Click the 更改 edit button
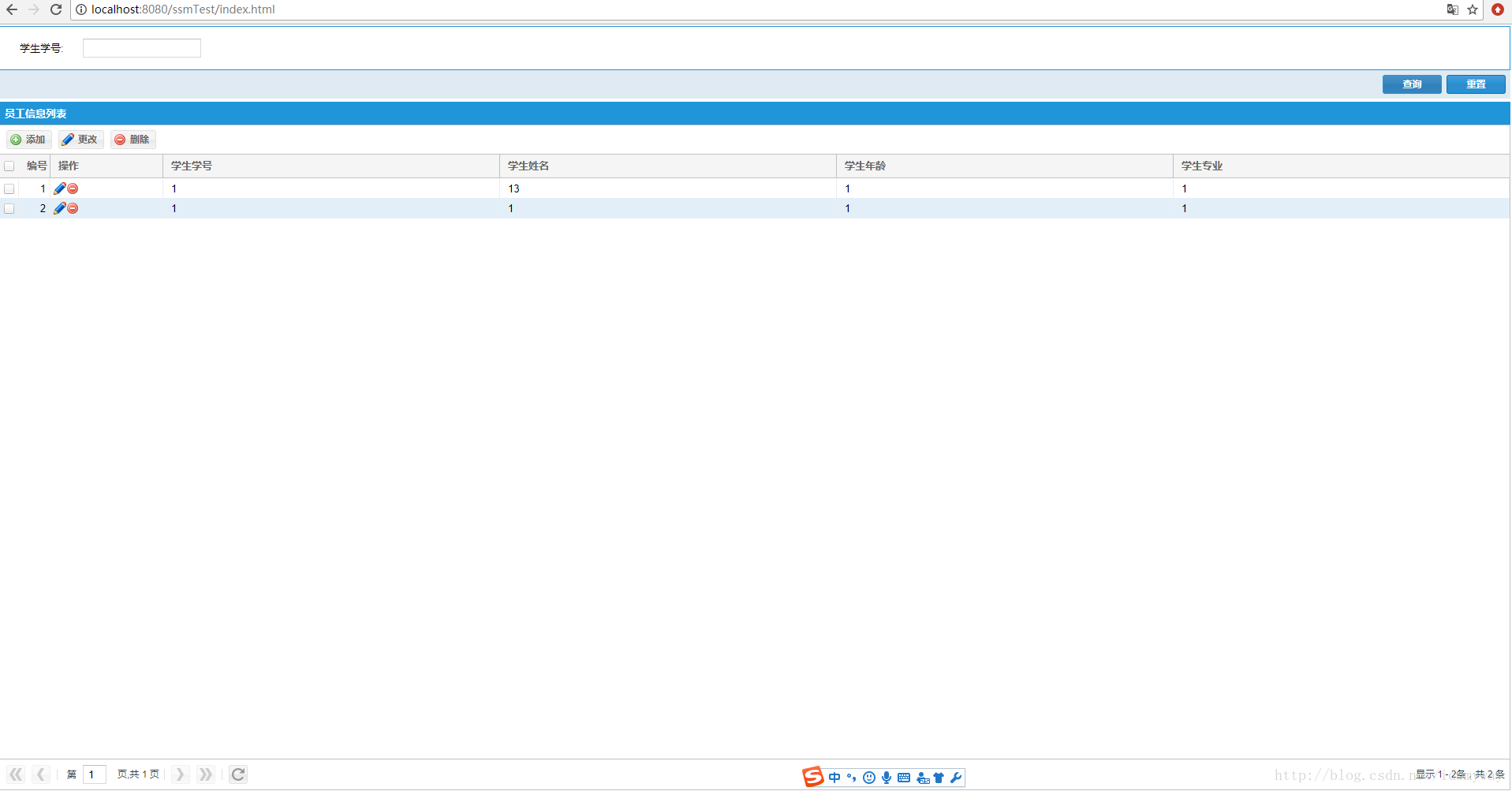 (x=80, y=140)
